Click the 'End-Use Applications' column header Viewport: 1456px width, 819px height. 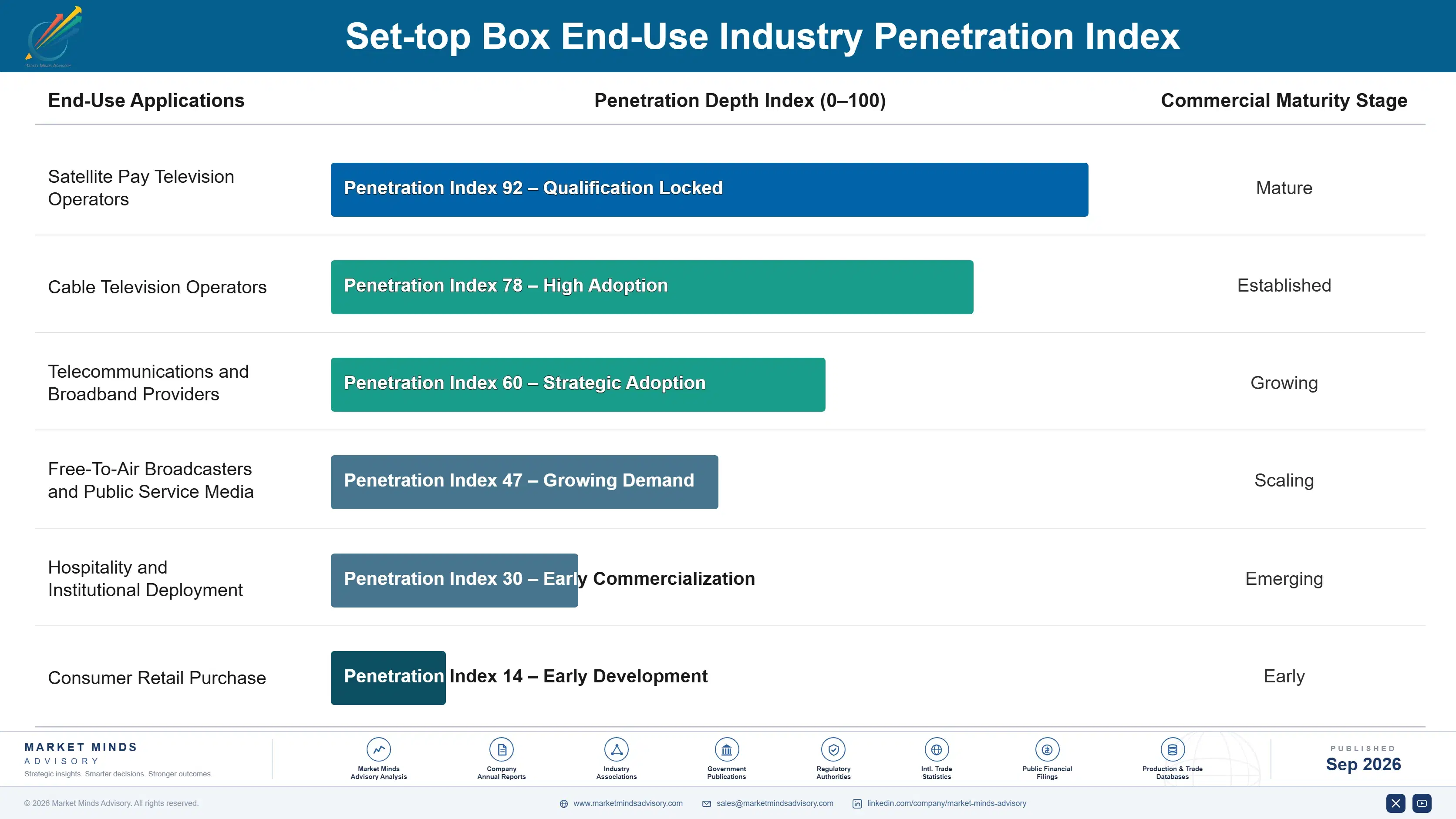[146, 101]
